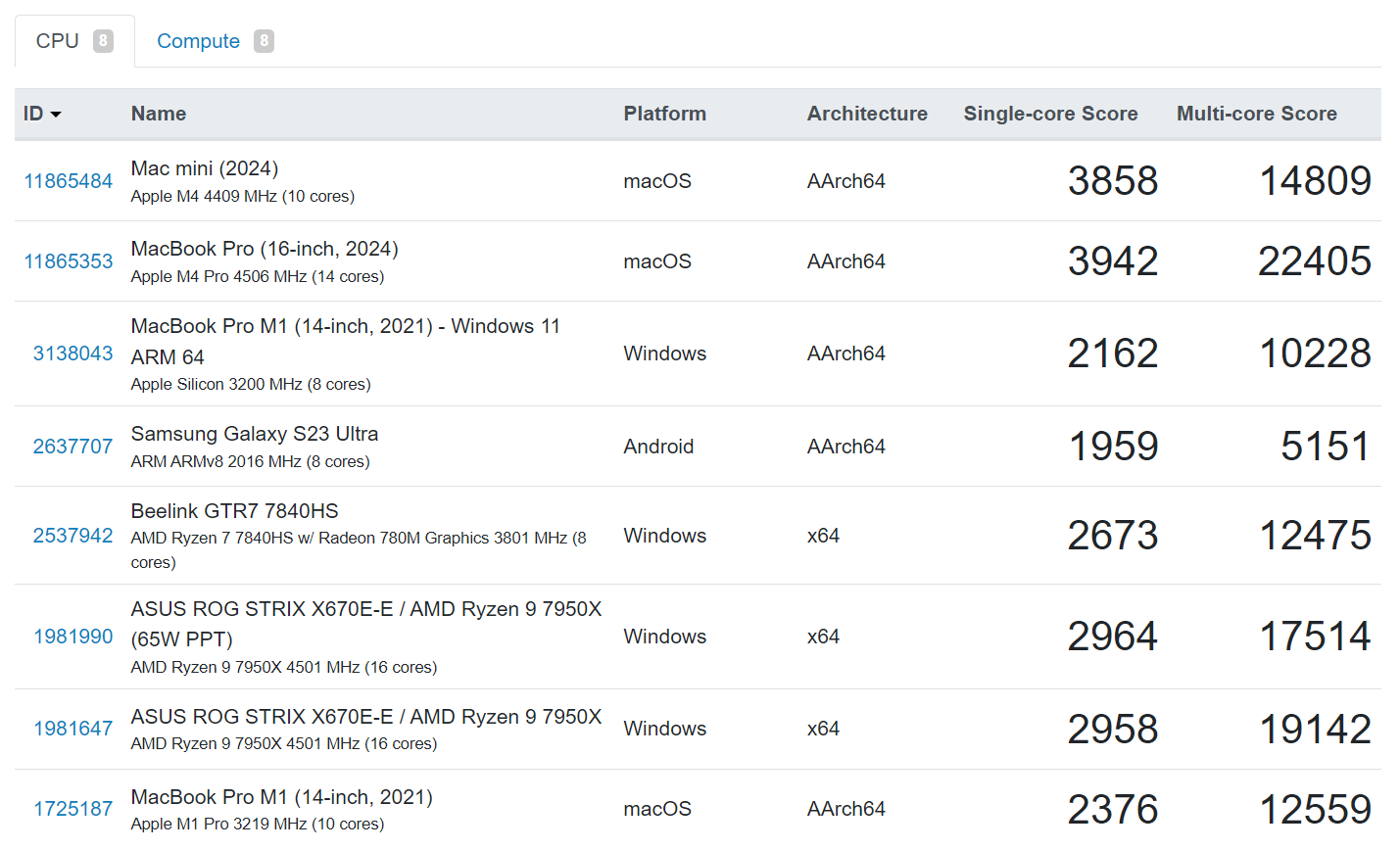Click Windows platform in Beelink row
Screen dimensions: 1400x850
coord(665,536)
